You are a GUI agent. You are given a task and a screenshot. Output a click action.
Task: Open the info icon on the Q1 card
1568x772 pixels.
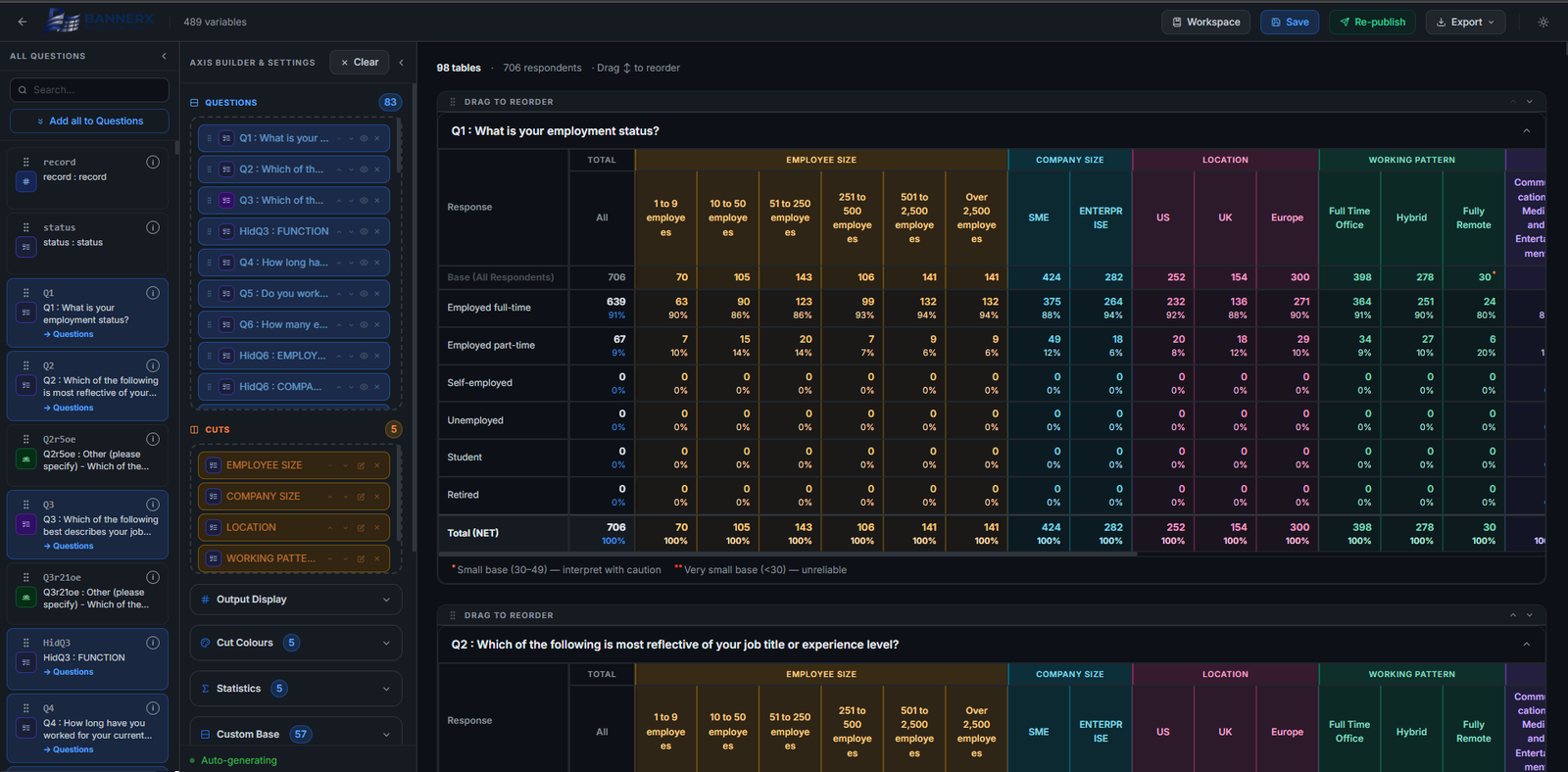153,293
